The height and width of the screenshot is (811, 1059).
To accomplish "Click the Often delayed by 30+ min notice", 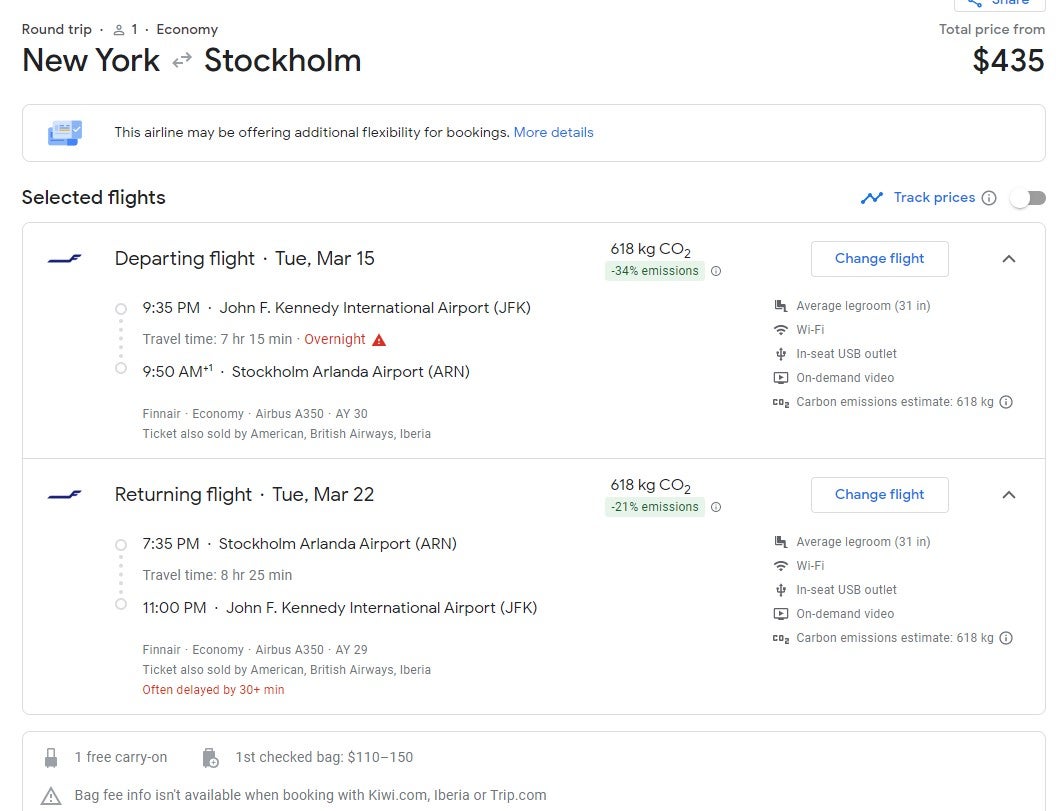I will pos(213,690).
